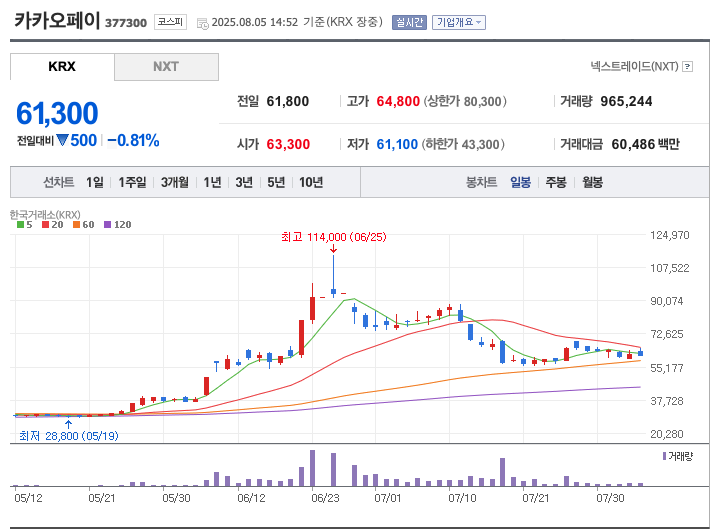
Task: Switch to the NXT tab
Action: click(166, 67)
